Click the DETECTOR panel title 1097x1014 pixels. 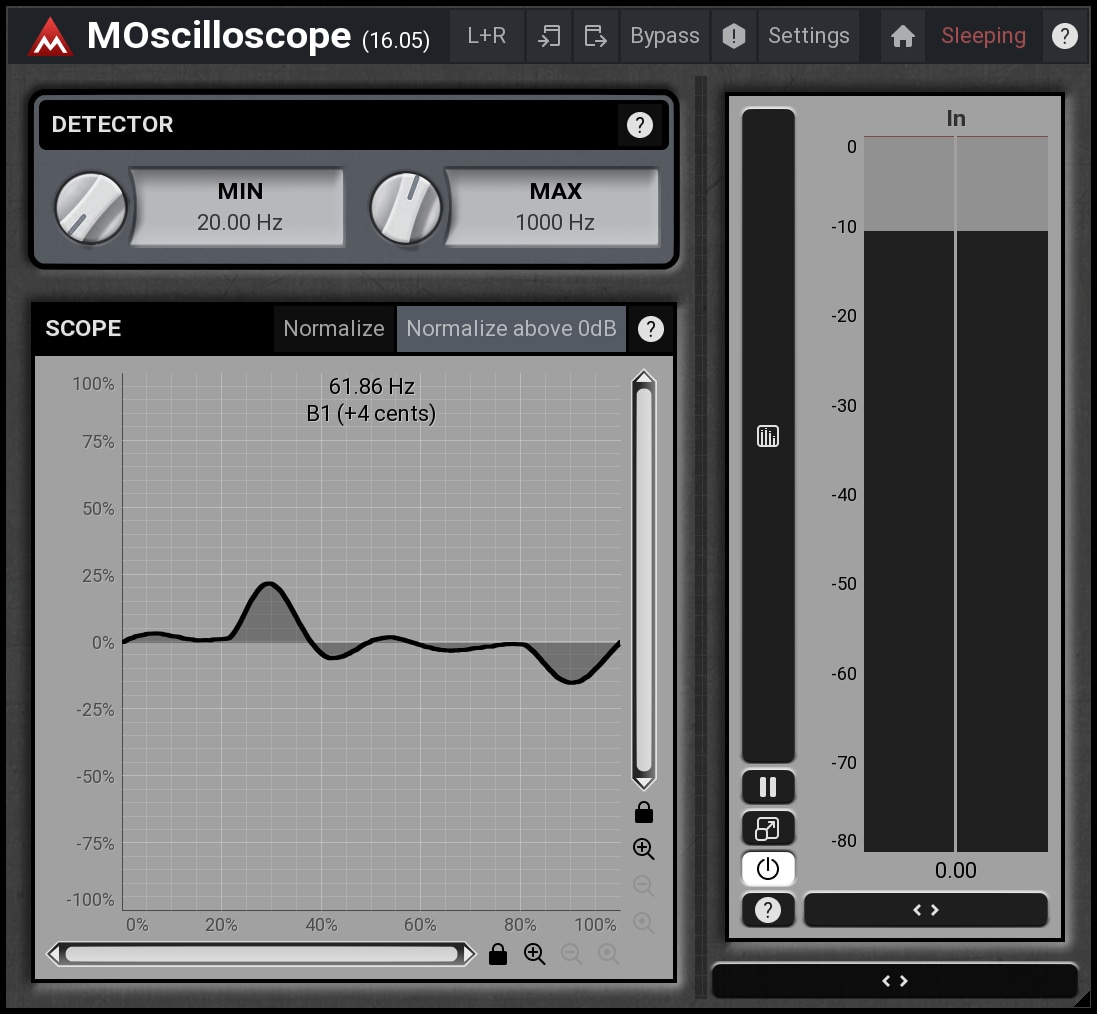pyautogui.click(x=112, y=125)
